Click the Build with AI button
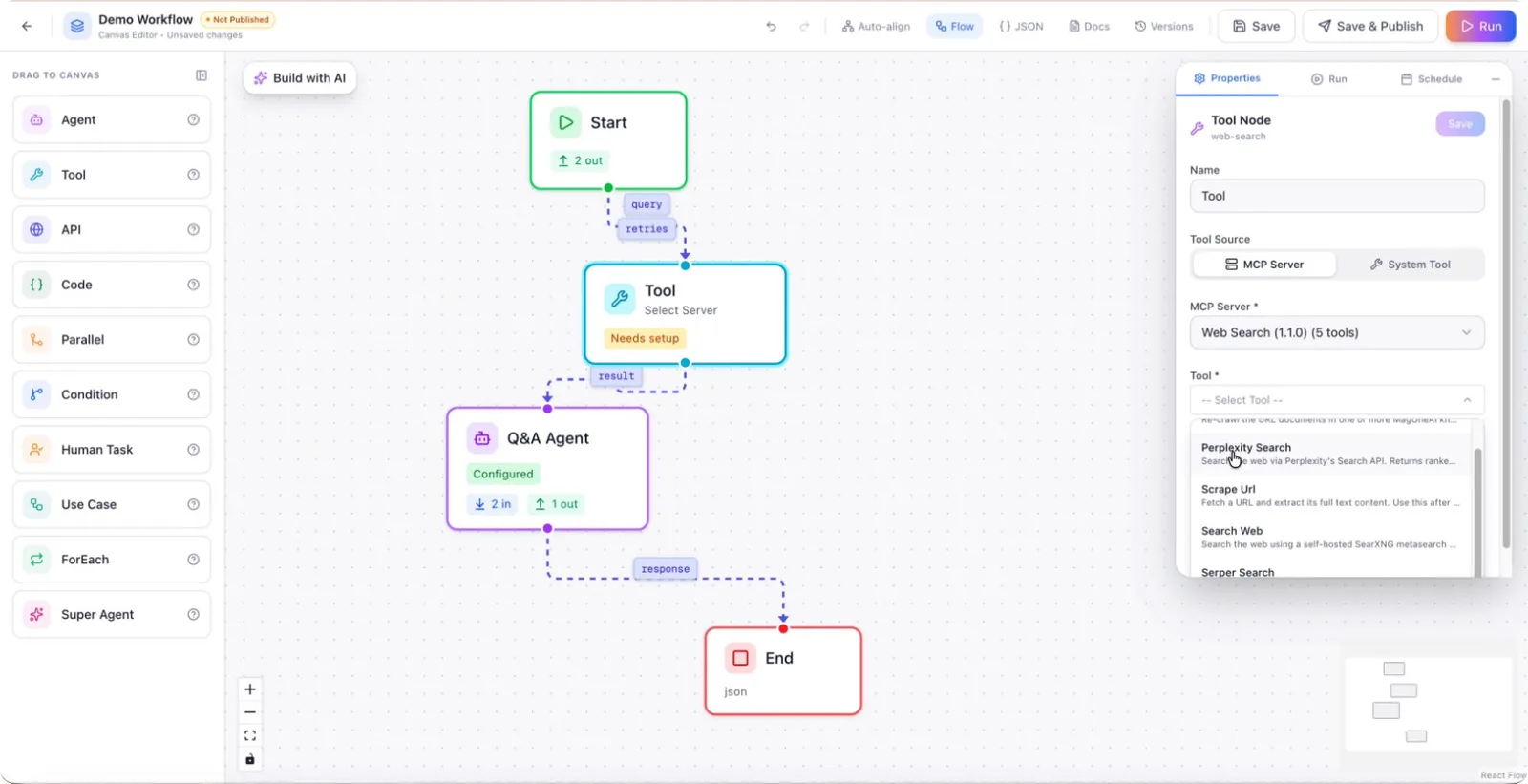 (x=300, y=78)
